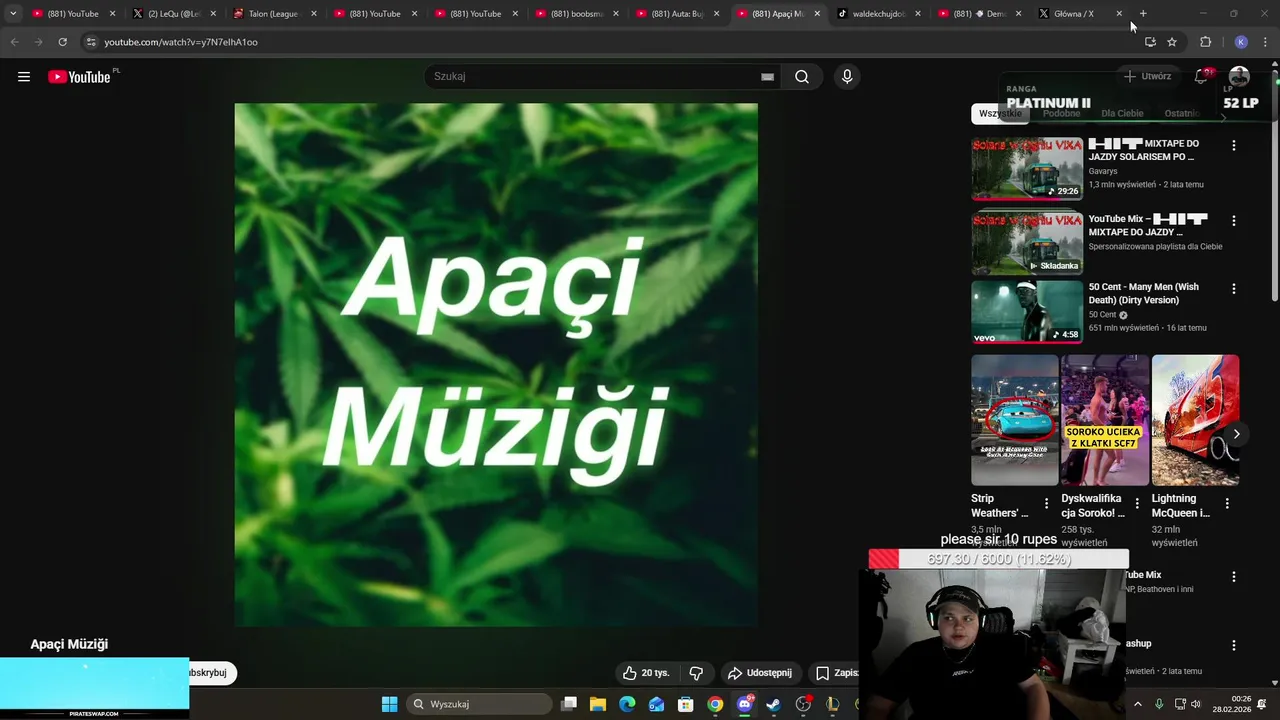Open options for Dyskwalifikacja Soroko short

pos(1137,504)
